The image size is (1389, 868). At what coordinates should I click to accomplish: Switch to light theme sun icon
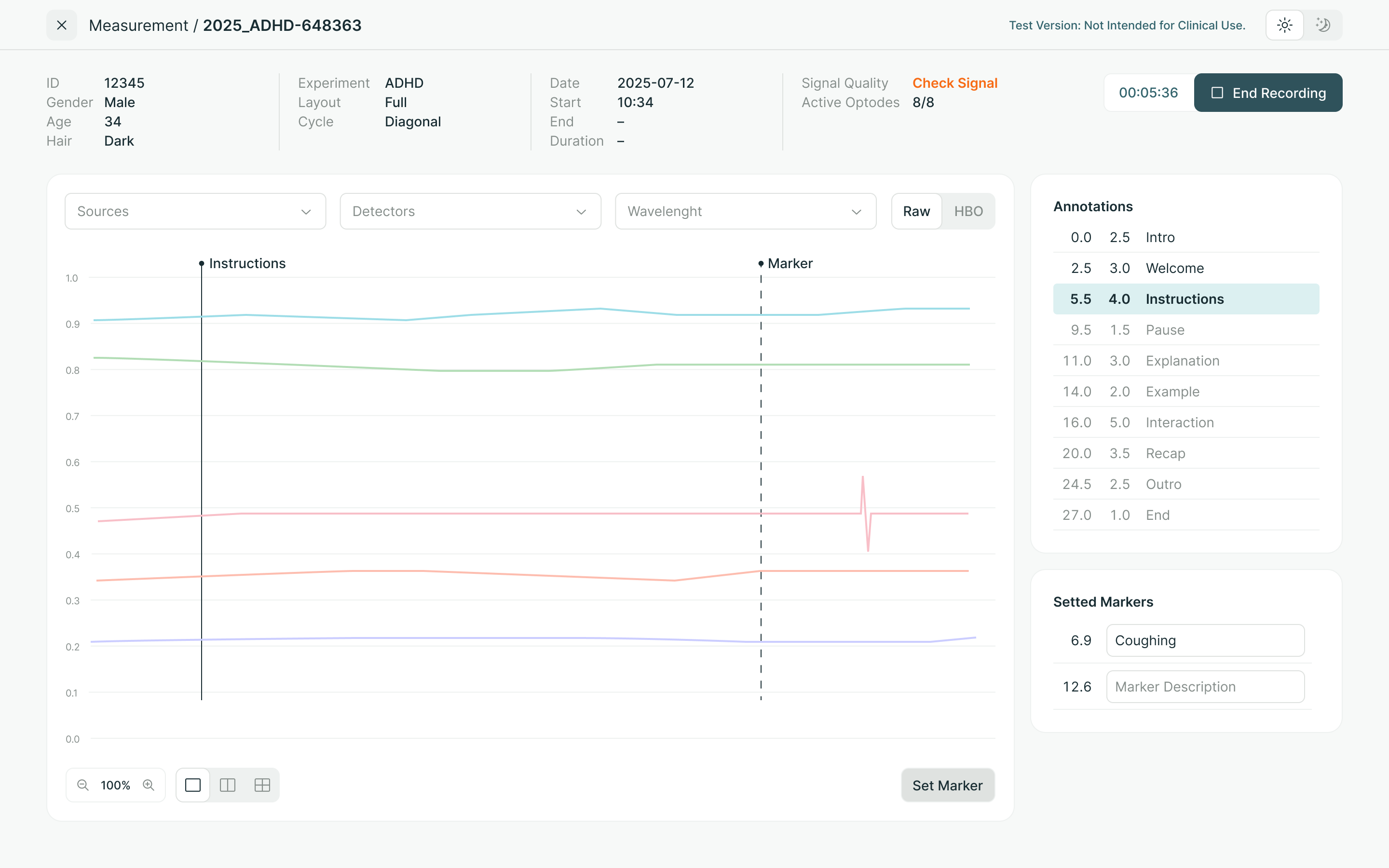[x=1284, y=25]
